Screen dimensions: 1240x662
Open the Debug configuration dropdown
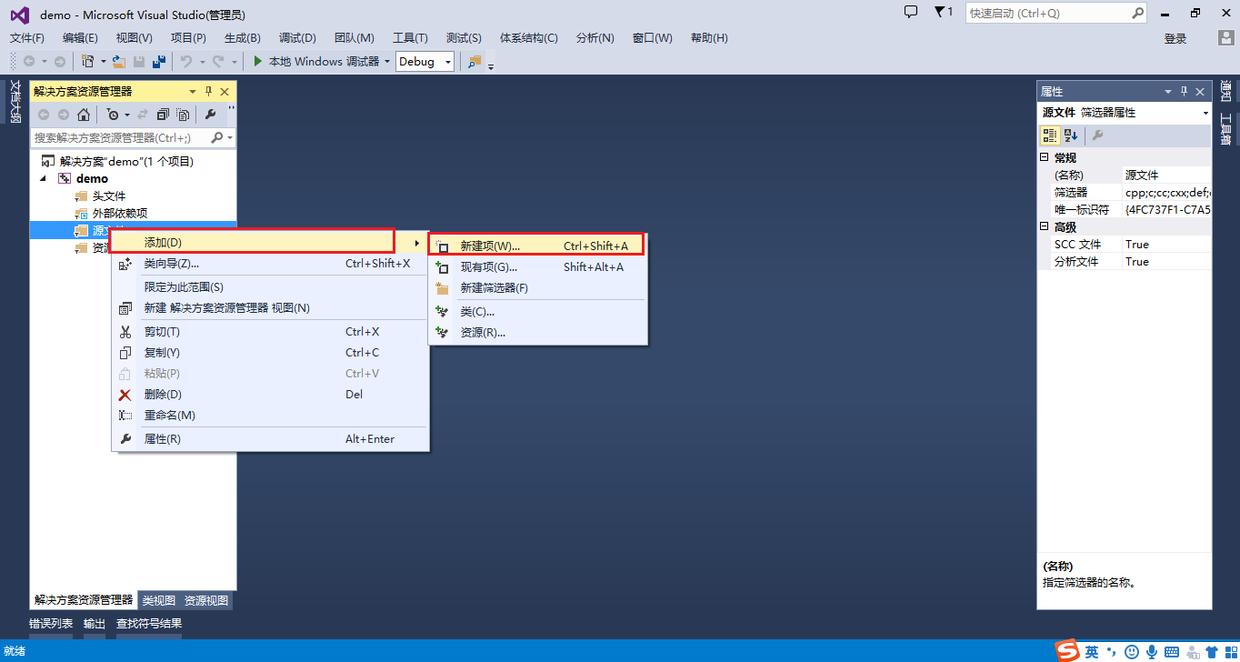click(x=447, y=61)
